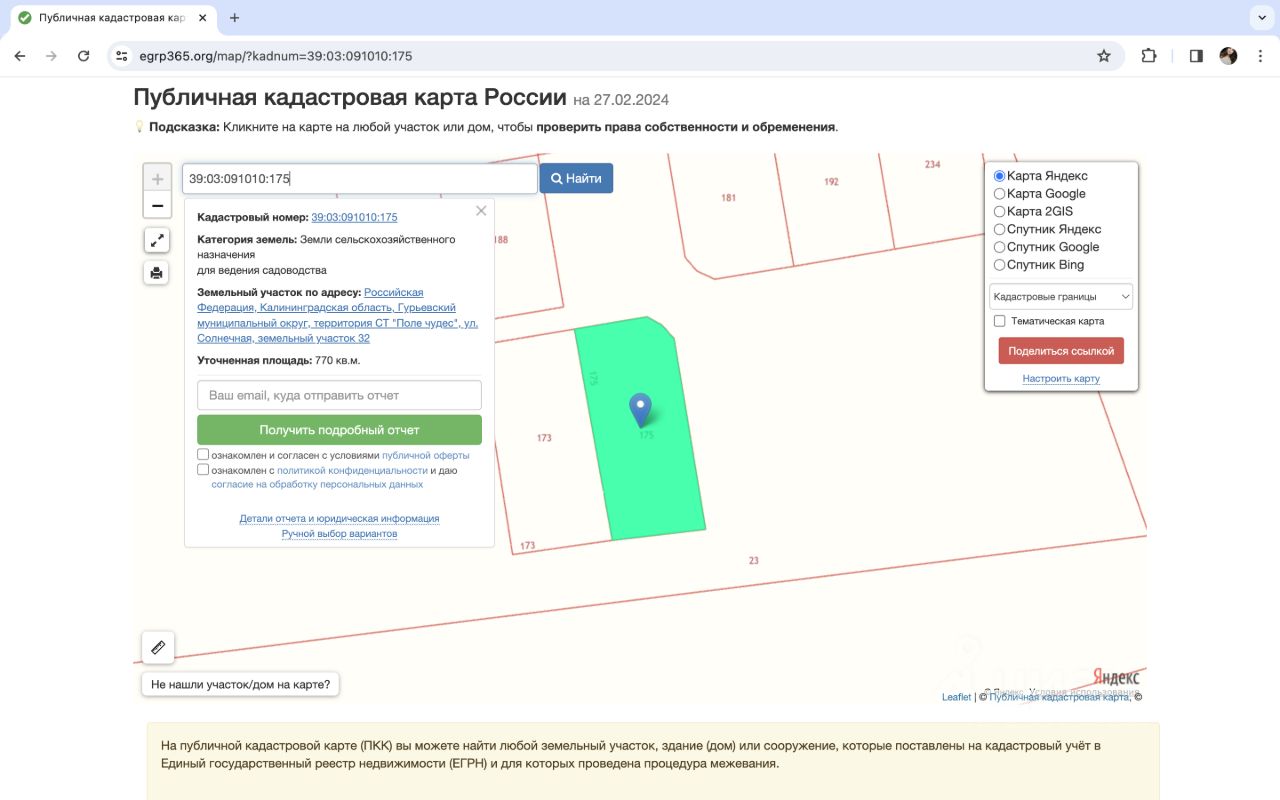Viewport: 1280px width, 800px height.
Task: Check the privacy policy consent box
Action: pyautogui.click(x=203, y=470)
